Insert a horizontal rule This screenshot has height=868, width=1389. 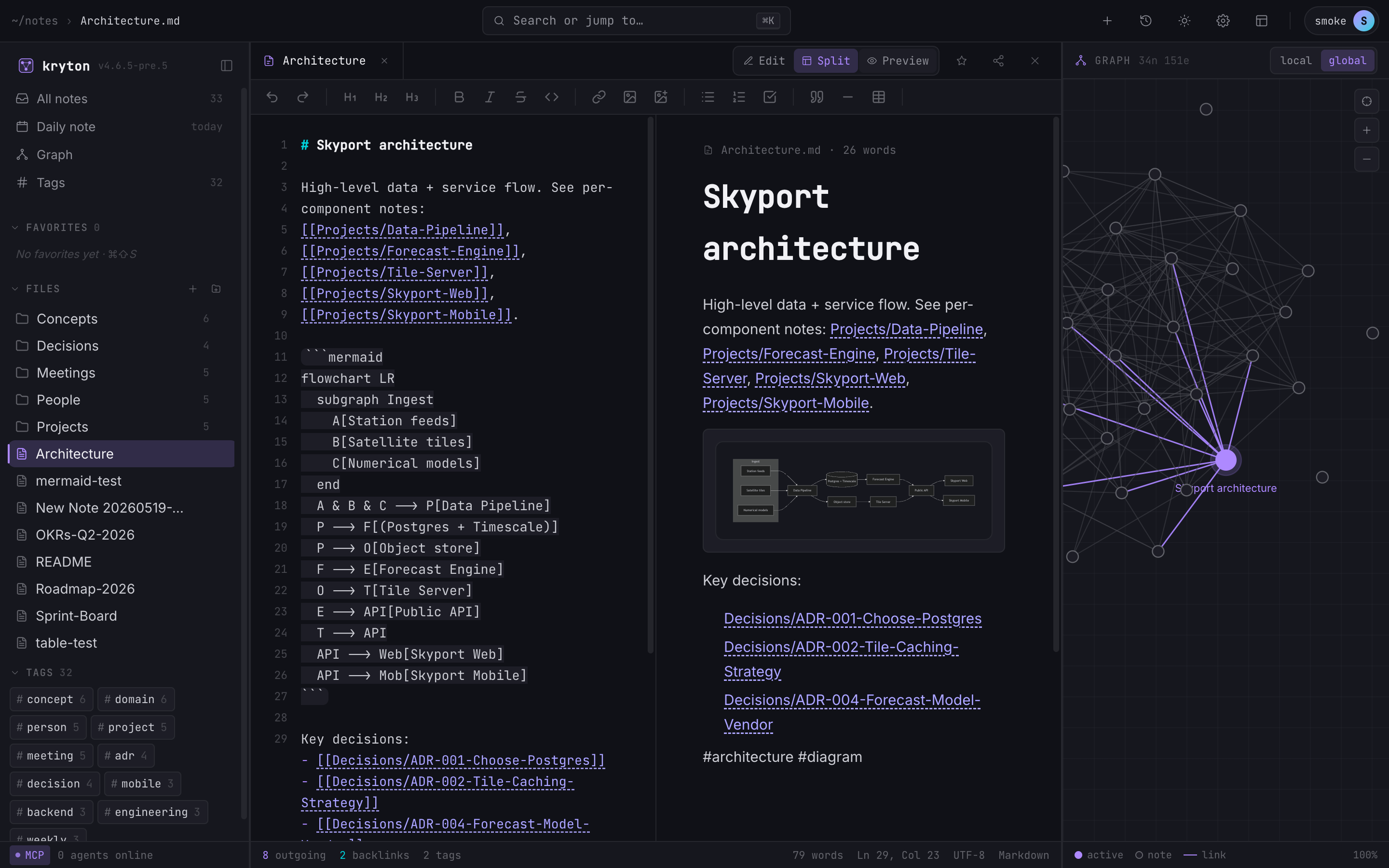pos(848,97)
